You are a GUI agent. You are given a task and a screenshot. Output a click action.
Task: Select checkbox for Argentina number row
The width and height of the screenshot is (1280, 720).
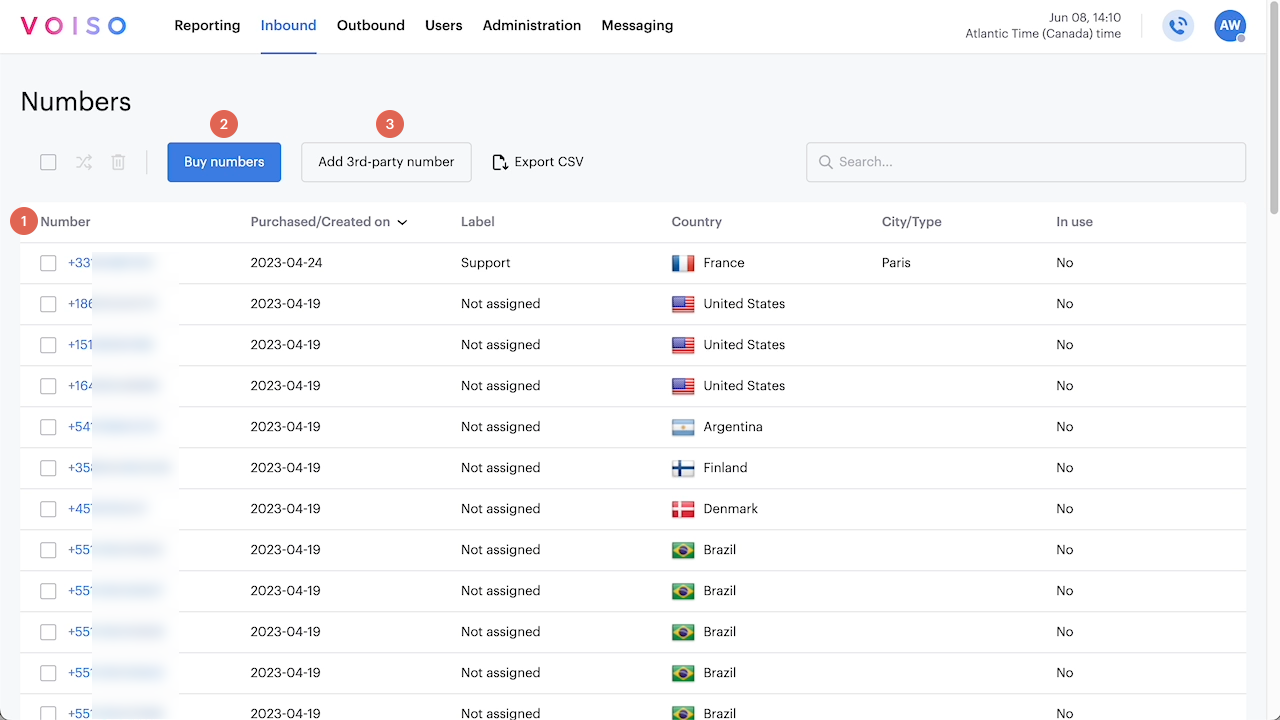coord(48,427)
